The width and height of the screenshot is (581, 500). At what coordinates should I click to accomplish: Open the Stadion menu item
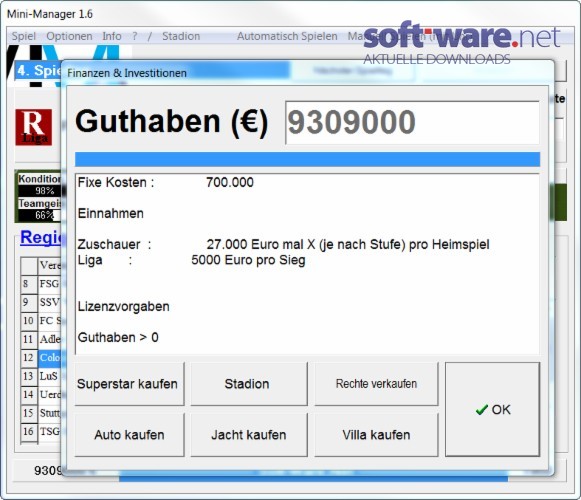pos(181,36)
